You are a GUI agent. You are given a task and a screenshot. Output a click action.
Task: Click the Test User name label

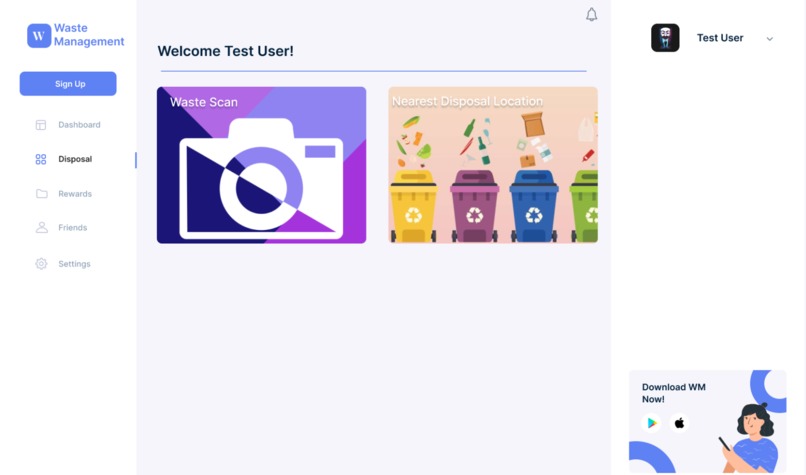(x=720, y=38)
